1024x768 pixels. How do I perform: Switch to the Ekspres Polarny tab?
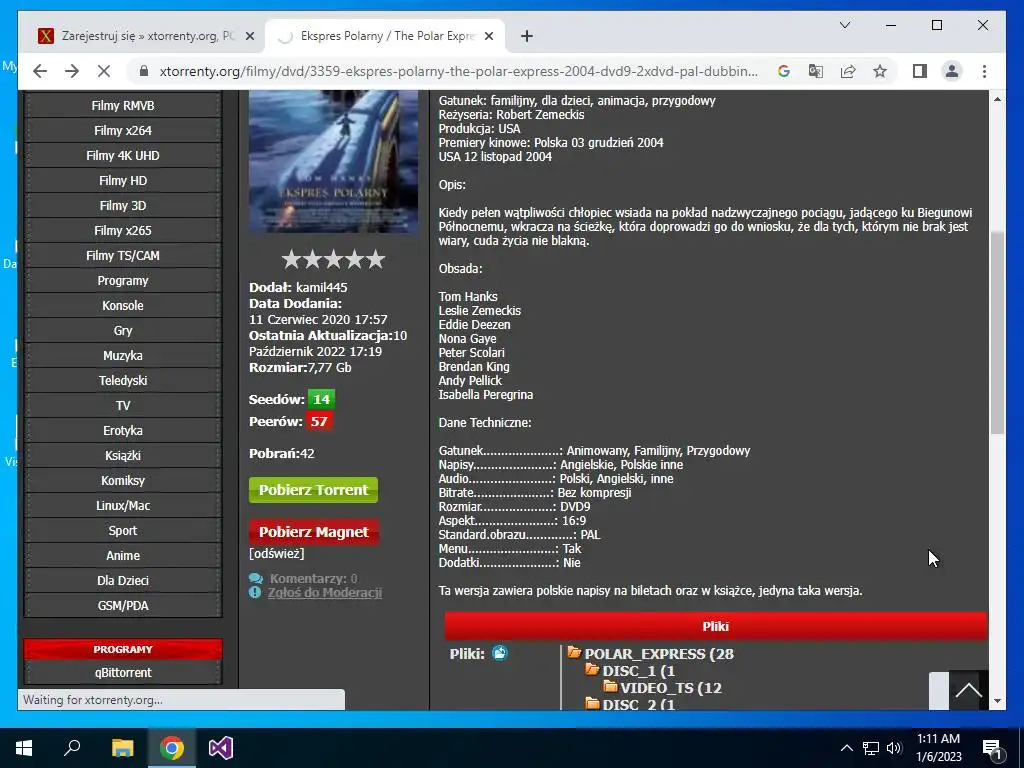click(x=385, y=36)
